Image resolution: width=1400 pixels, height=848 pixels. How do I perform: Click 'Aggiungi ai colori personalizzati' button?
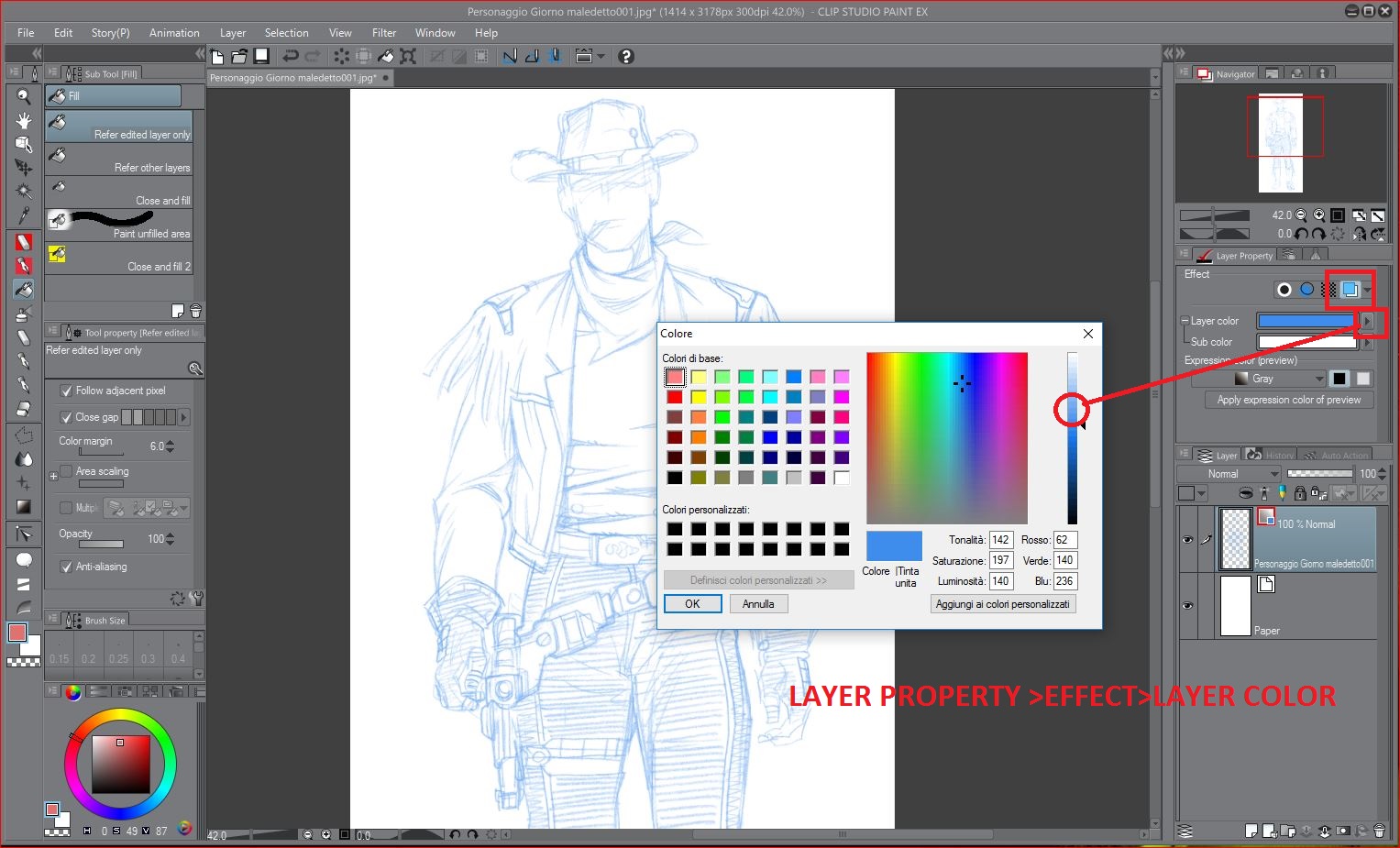tap(1002, 604)
